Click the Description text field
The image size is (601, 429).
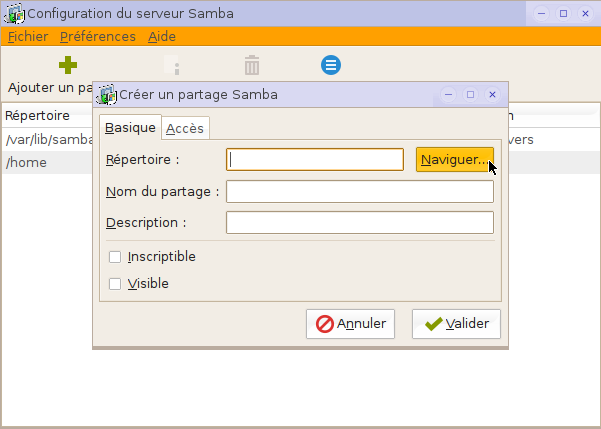[x=360, y=222]
